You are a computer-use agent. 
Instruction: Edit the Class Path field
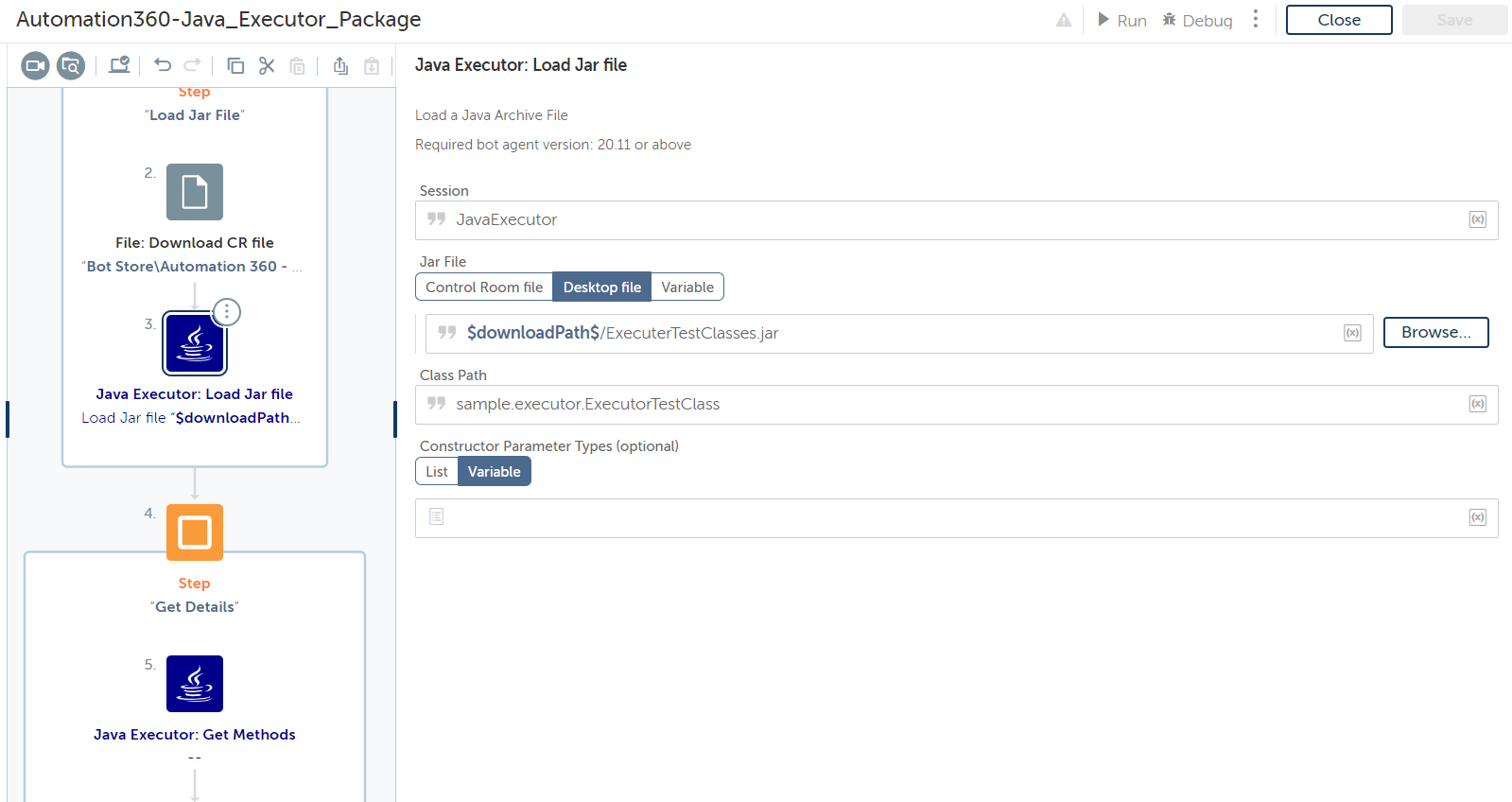click(x=957, y=405)
